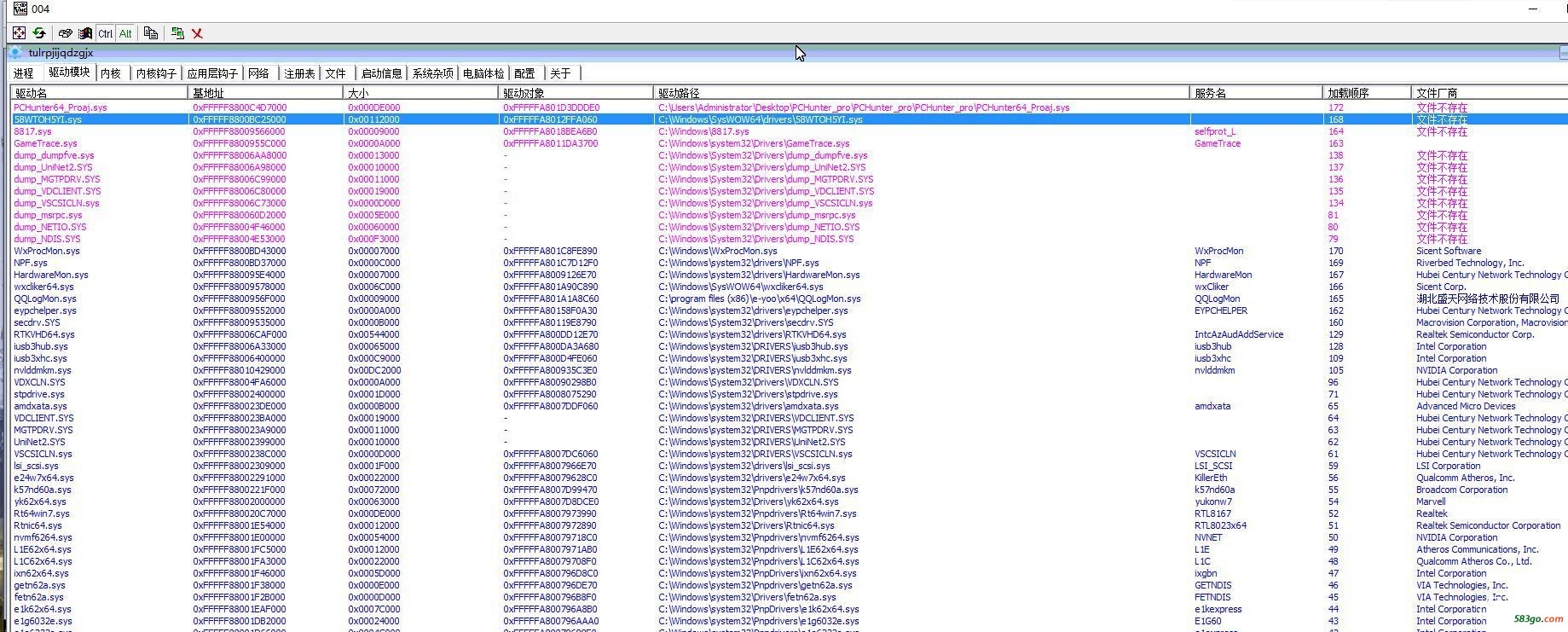Switch to the 进程 tab

click(x=24, y=73)
